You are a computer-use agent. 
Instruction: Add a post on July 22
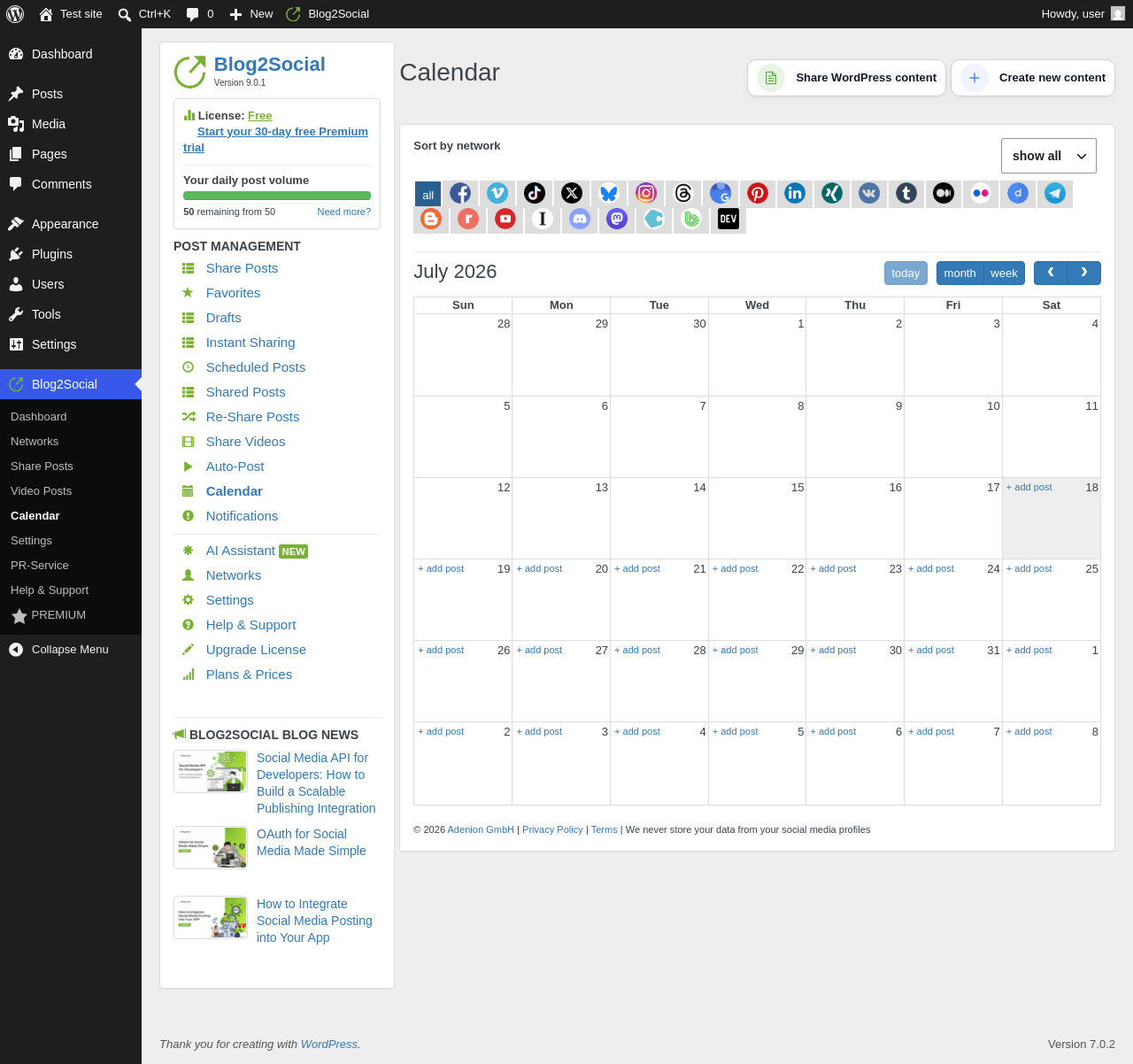click(735, 569)
